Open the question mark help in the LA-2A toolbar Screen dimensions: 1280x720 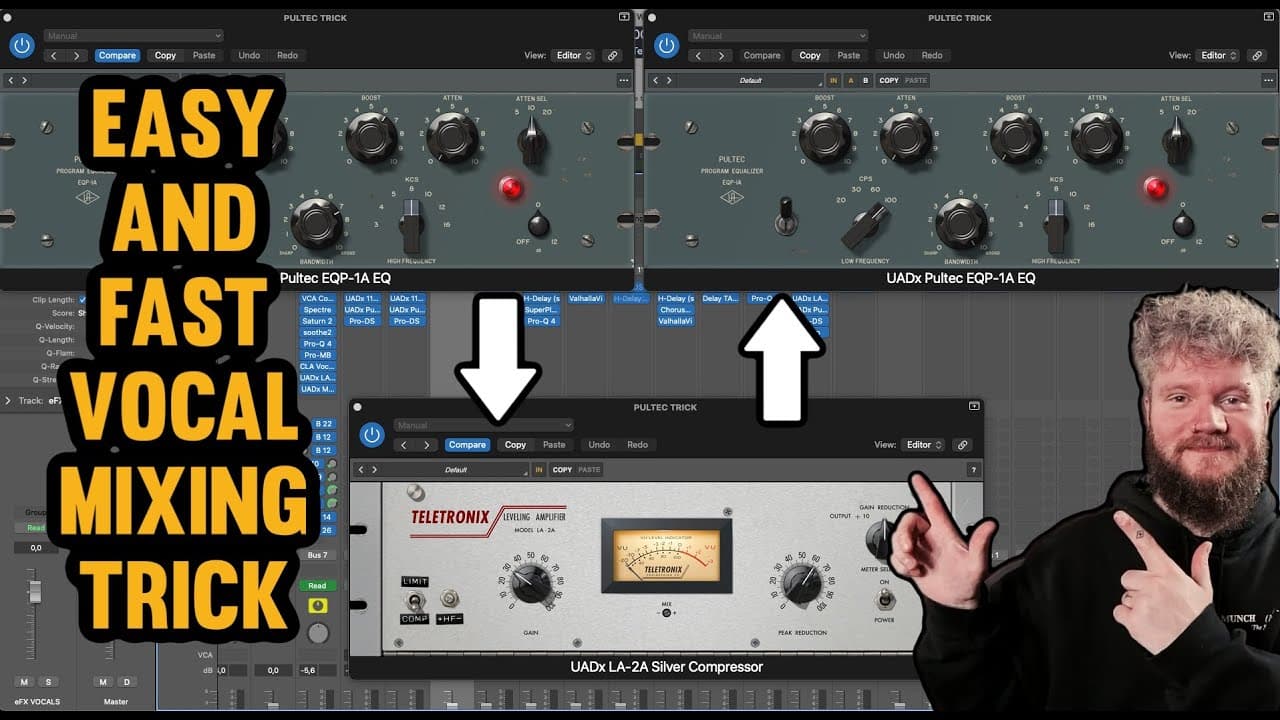[x=973, y=470]
